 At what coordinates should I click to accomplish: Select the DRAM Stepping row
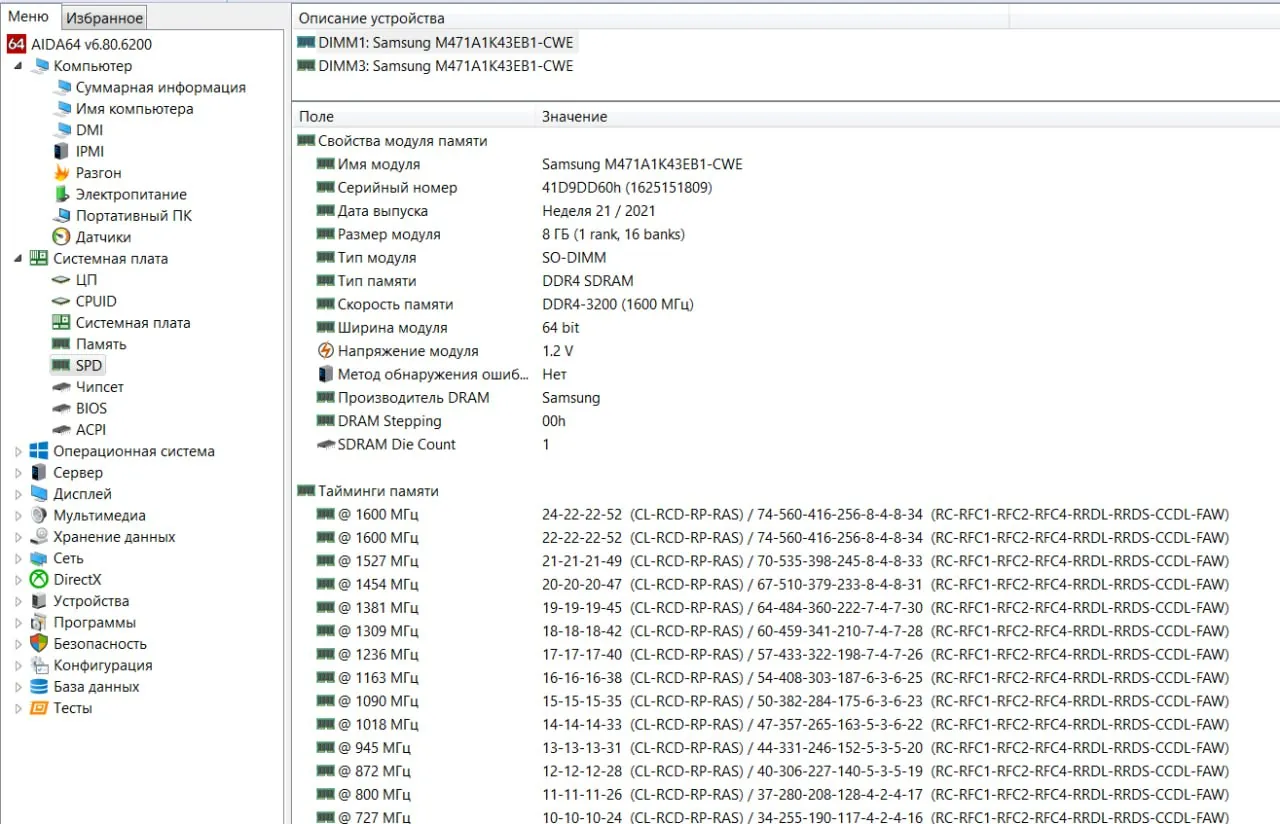786,421
